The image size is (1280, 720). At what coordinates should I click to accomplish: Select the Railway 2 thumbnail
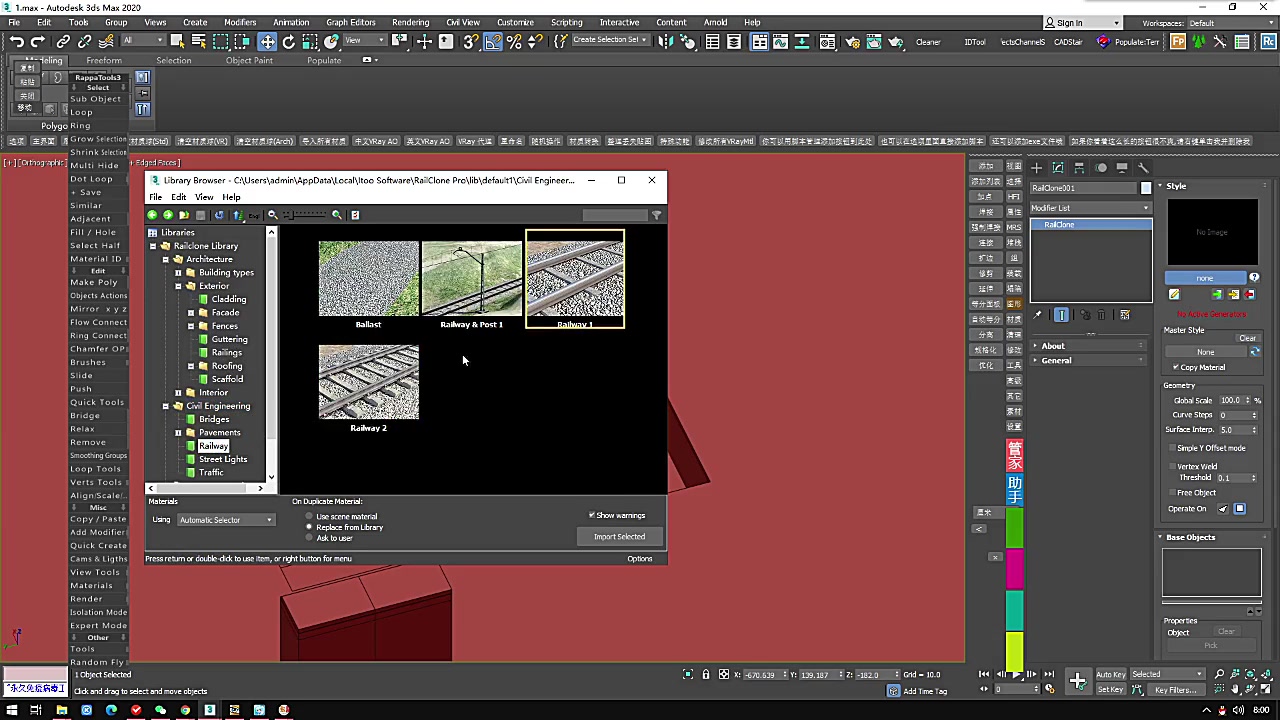[369, 383]
